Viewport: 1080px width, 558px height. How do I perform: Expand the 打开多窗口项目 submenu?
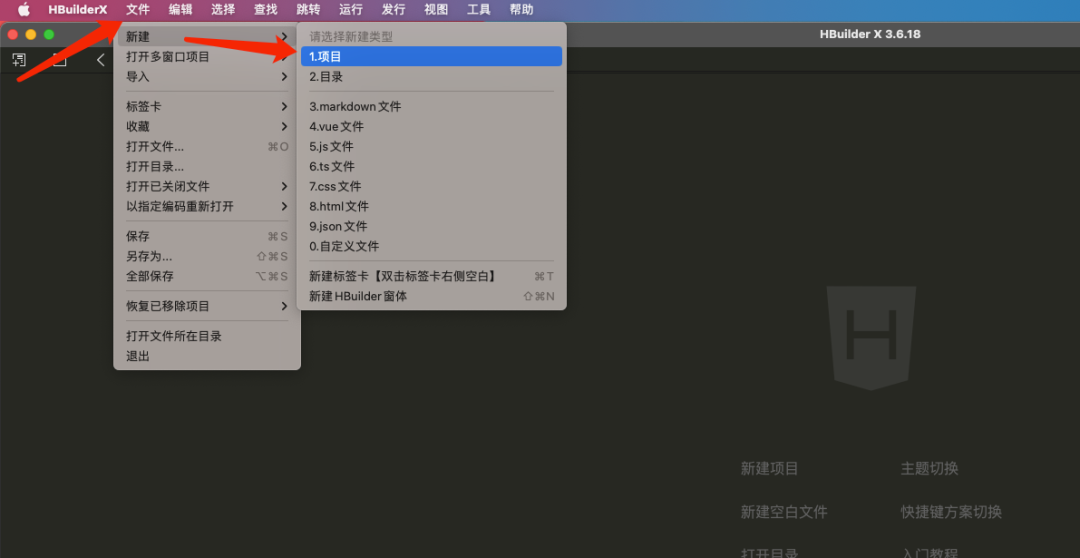[207, 56]
